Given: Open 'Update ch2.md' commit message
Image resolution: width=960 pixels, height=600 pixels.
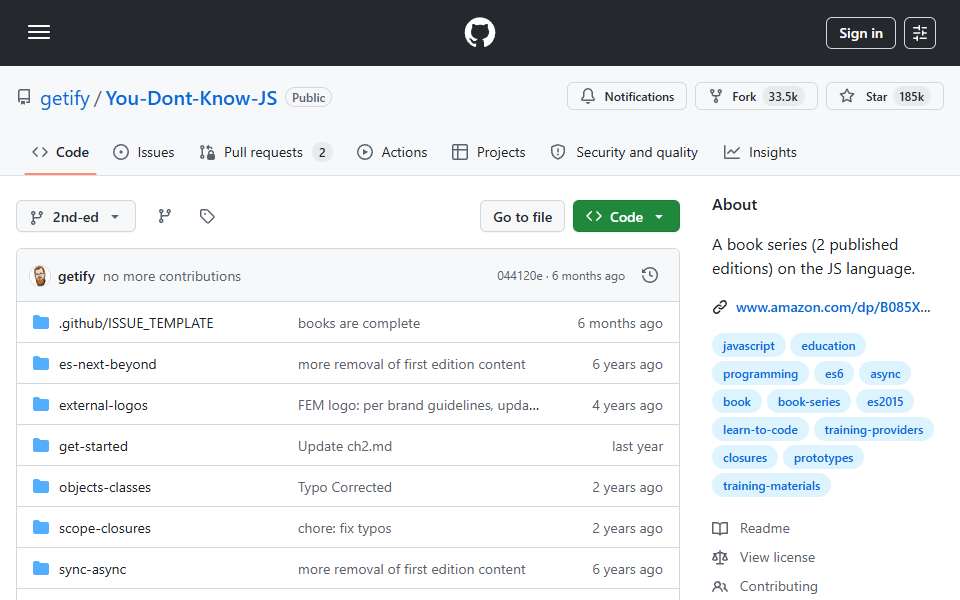Looking at the screenshot, I should (345, 446).
